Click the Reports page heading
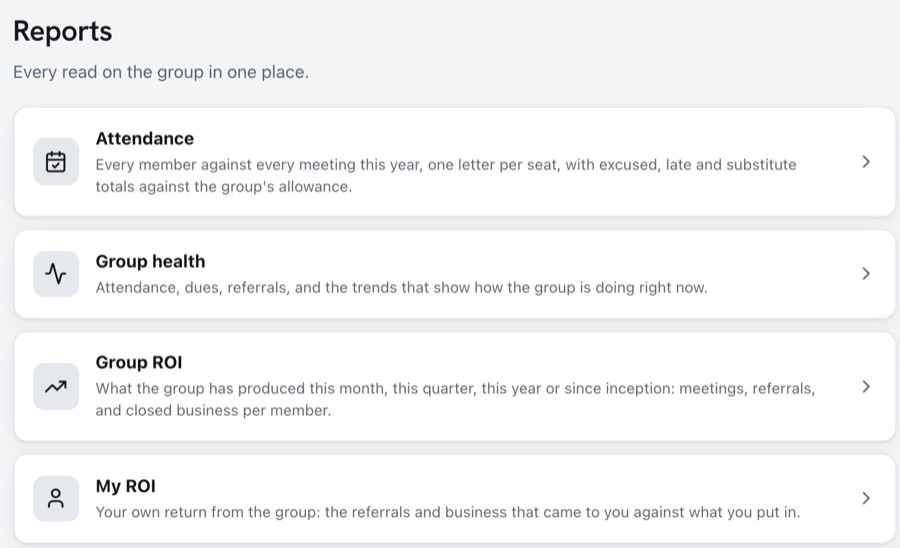Image resolution: width=900 pixels, height=548 pixels. 63,31
